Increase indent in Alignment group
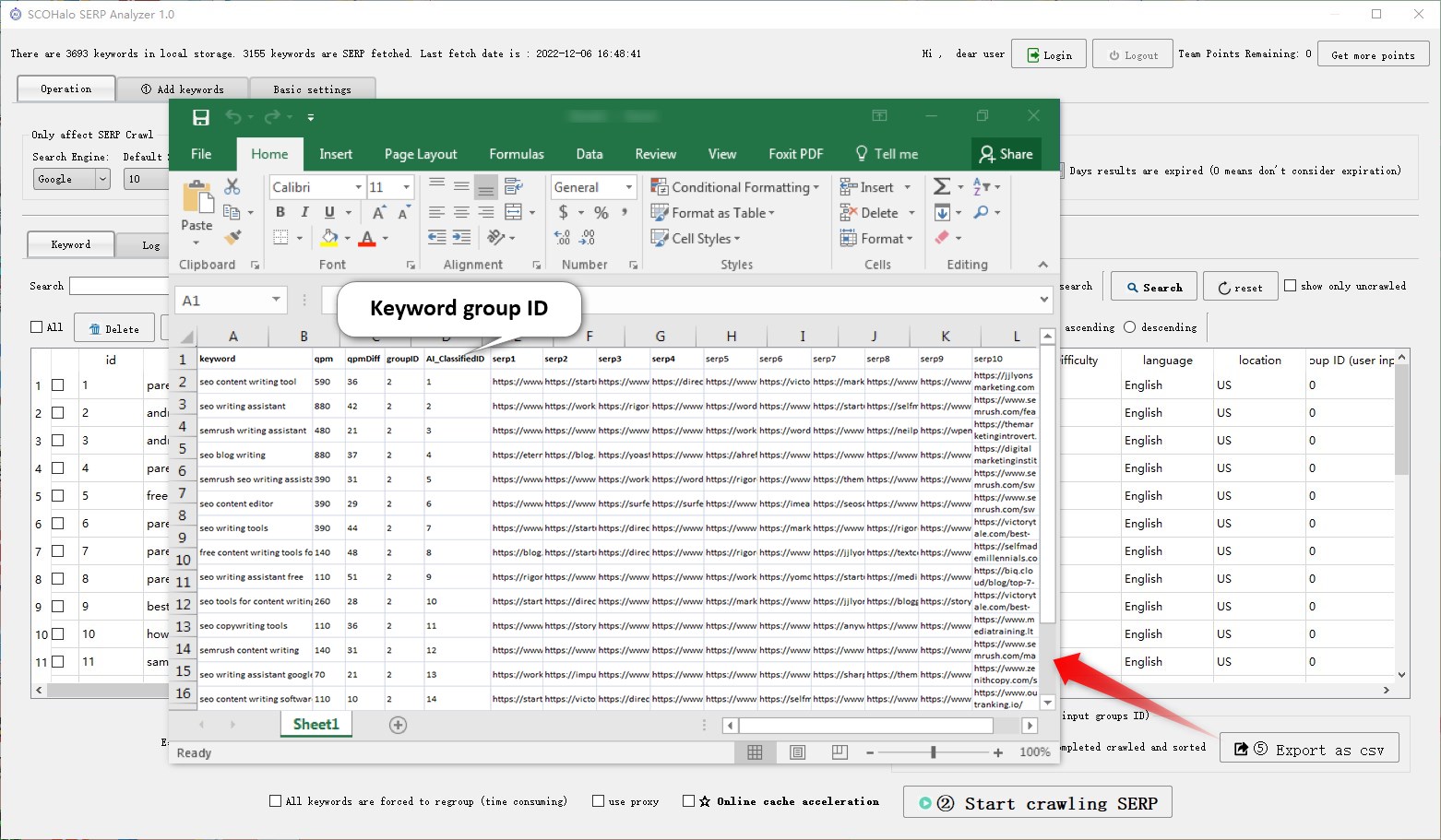This screenshot has width=1441, height=840. click(461, 238)
